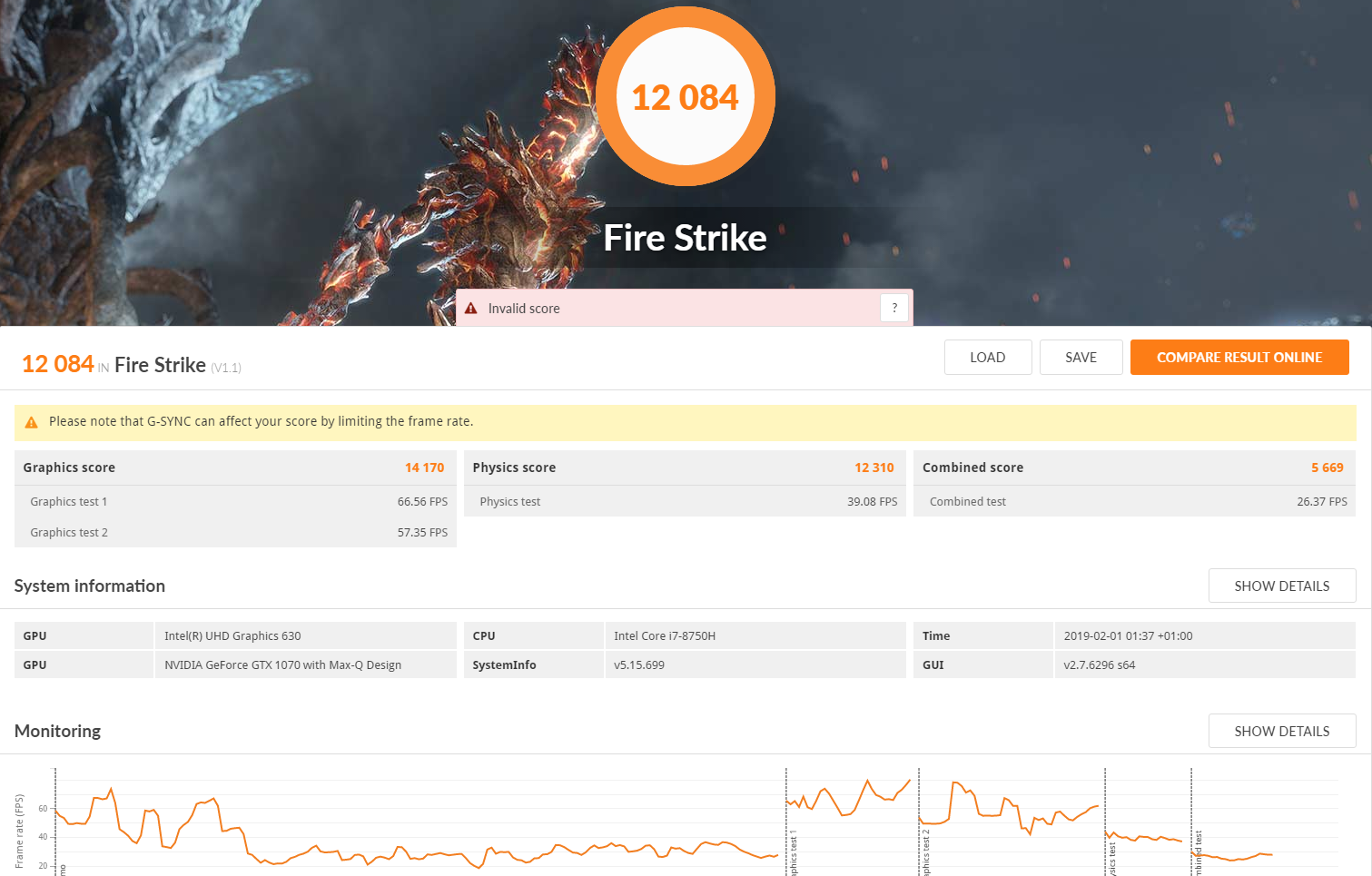The width and height of the screenshot is (1372, 876).
Task: Click the Combined score label
Action: coord(972,468)
